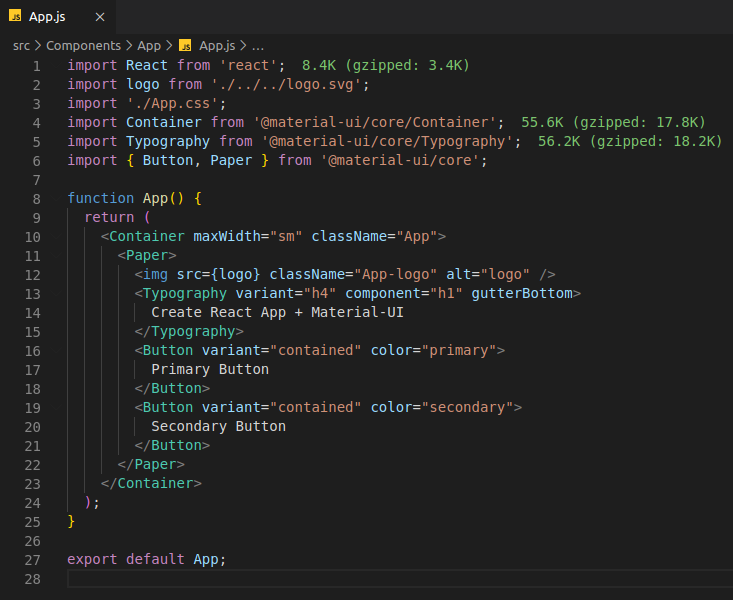Click the Paper identifier in the line 6 import
This screenshot has width=733, height=600.
tap(231, 160)
